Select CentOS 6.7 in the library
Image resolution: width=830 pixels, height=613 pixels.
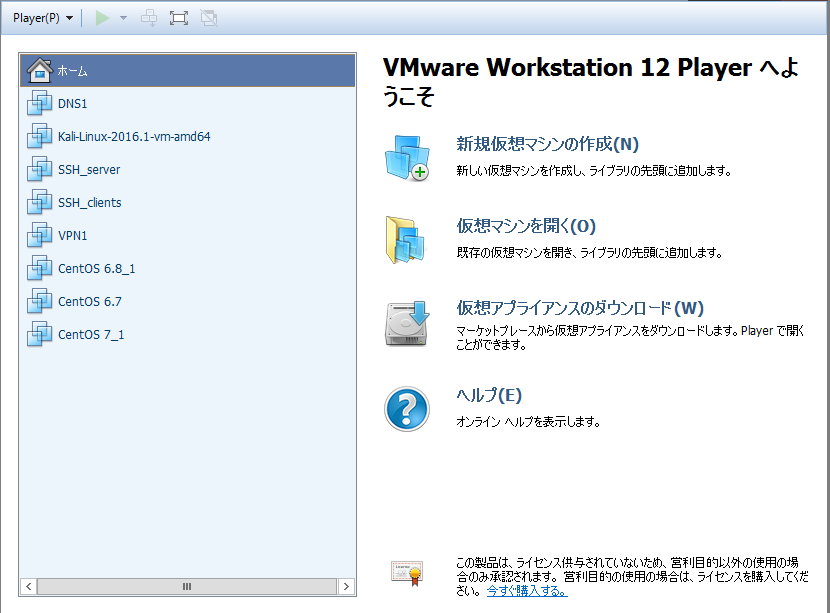point(187,301)
